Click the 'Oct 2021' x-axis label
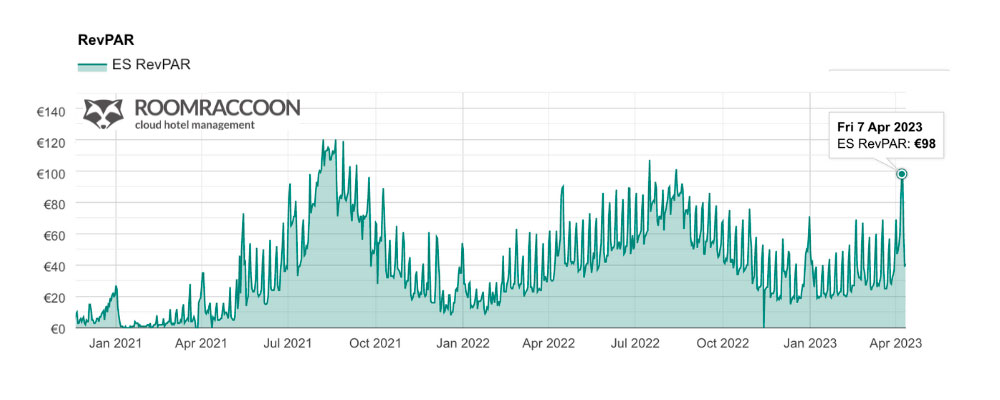 coord(375,343)
